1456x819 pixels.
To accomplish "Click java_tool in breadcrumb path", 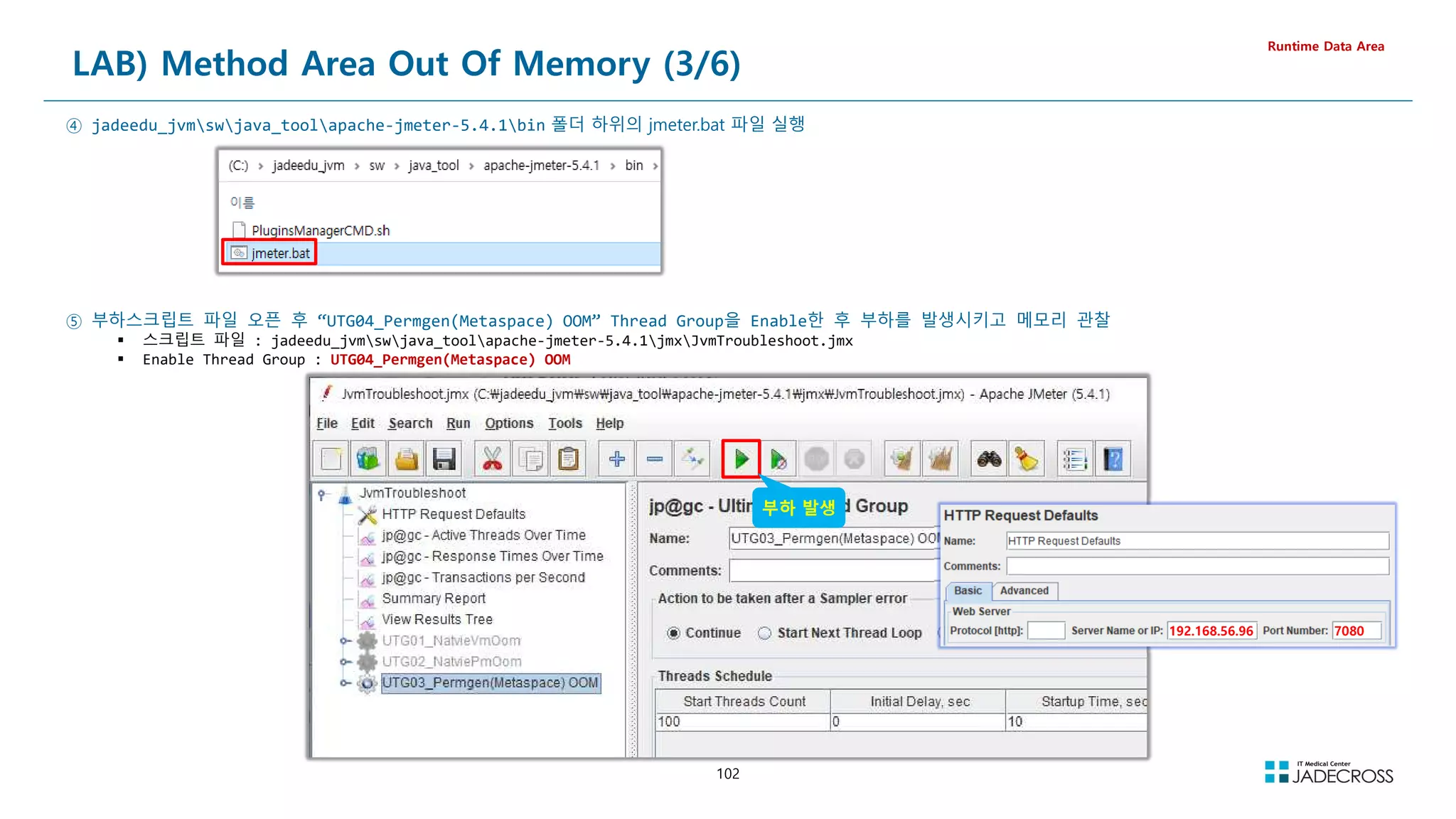I will click(x=434, y=166).
